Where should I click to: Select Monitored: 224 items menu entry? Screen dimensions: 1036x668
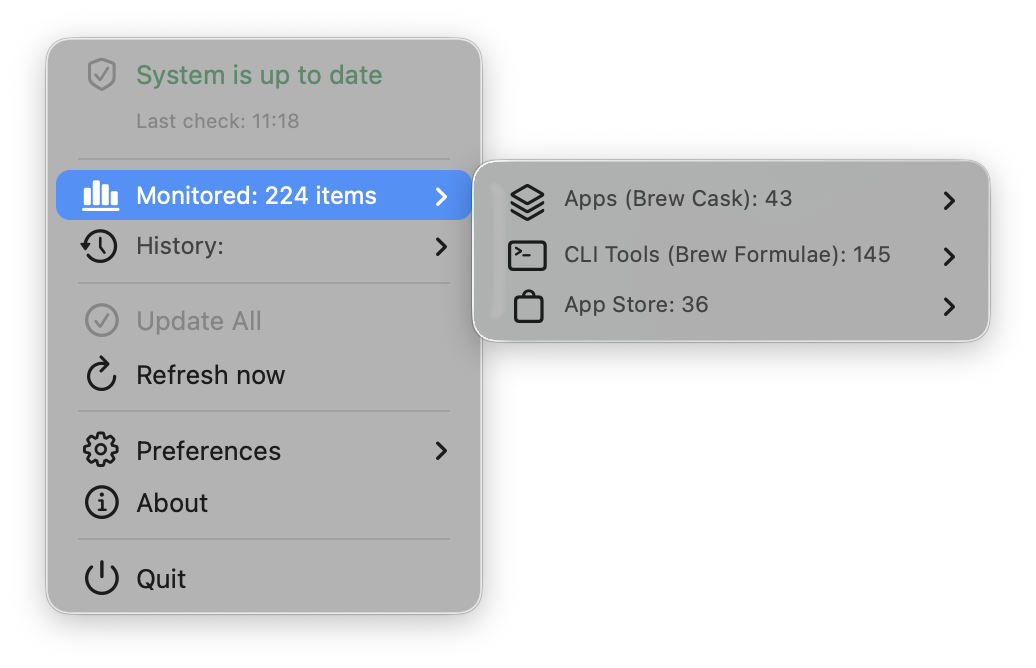pyautogui.click(x=256, y=195)
